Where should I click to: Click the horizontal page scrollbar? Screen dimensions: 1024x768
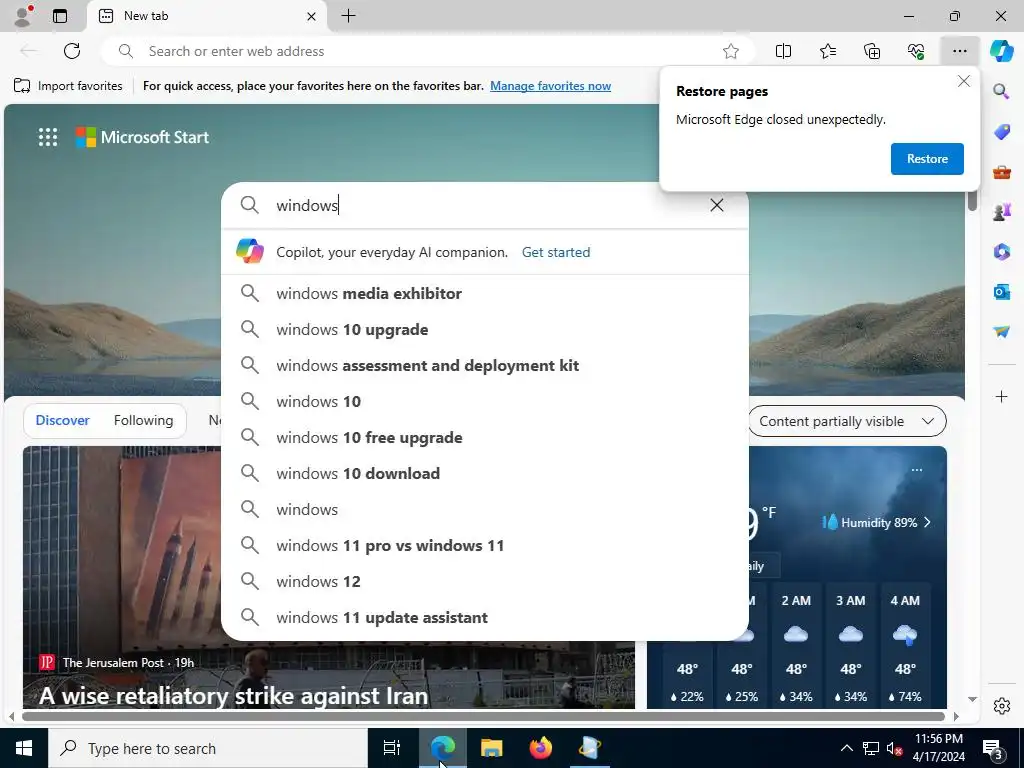483,716
